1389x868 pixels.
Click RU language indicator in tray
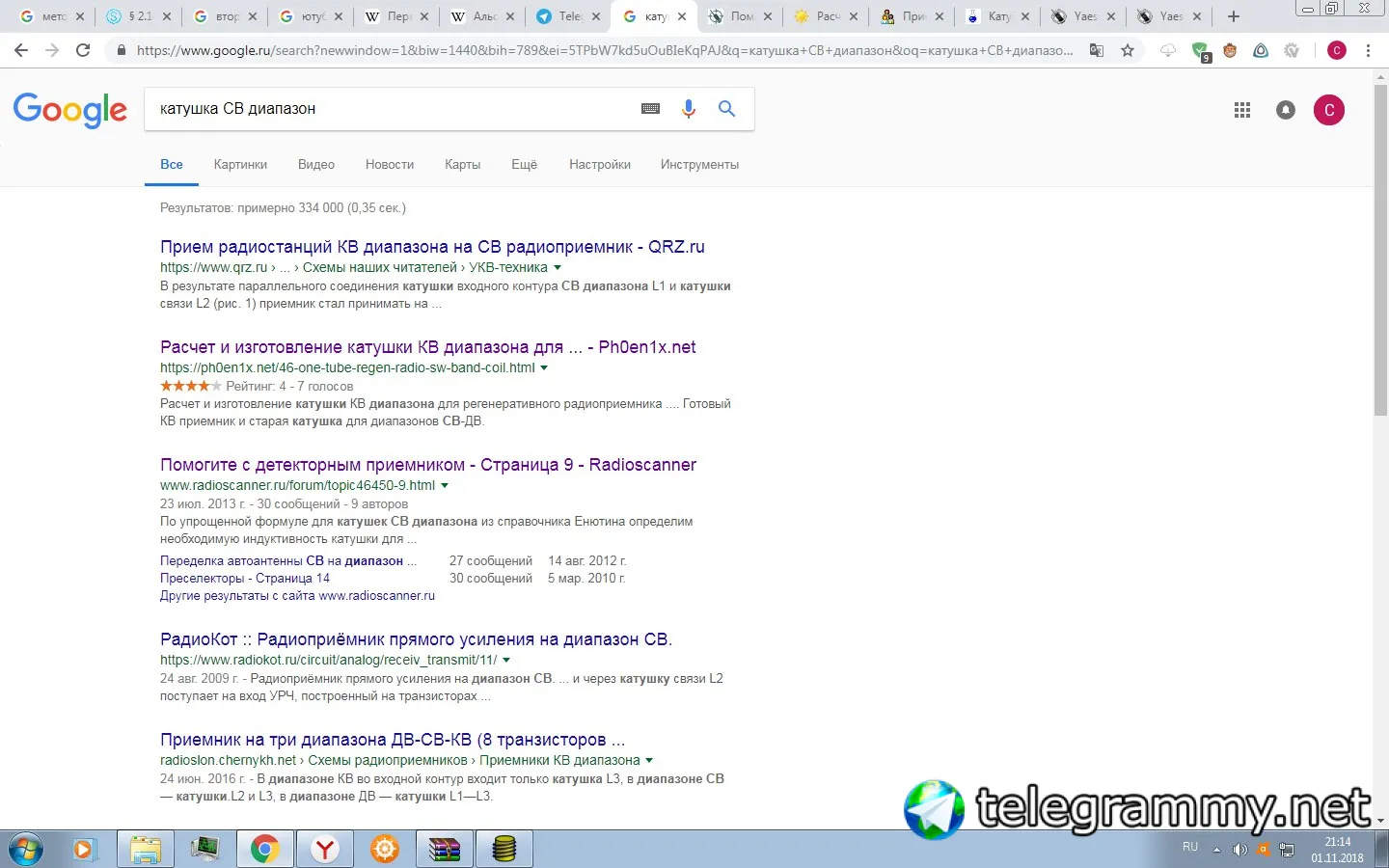coord(1190,847)
